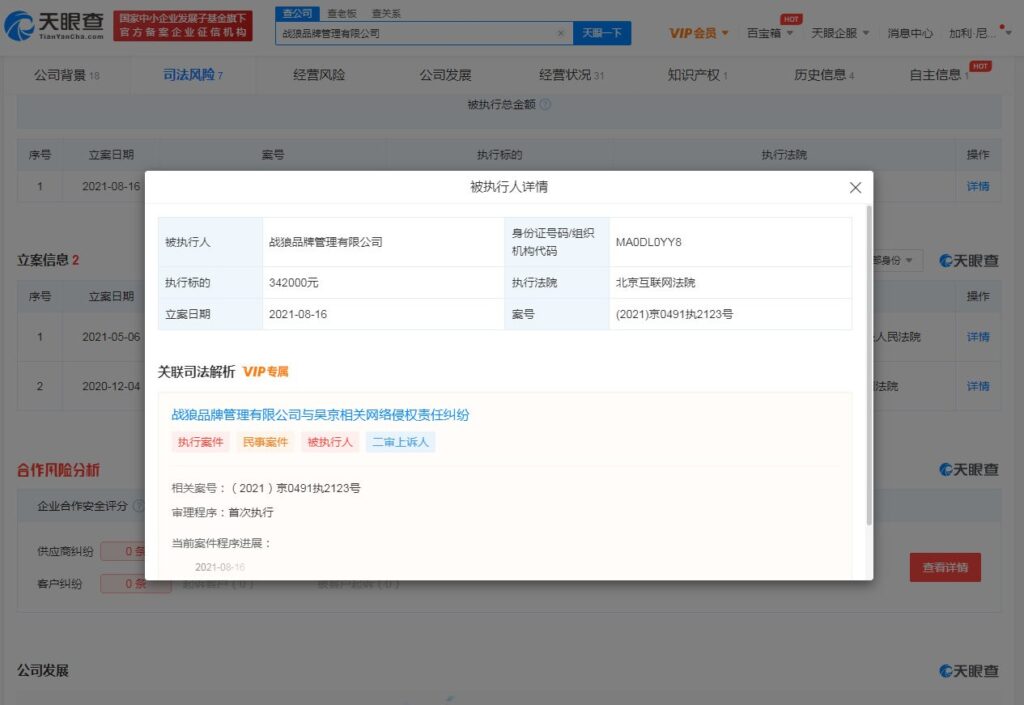
Task: Click the execution amount 342000元
Action: (294, 283)
